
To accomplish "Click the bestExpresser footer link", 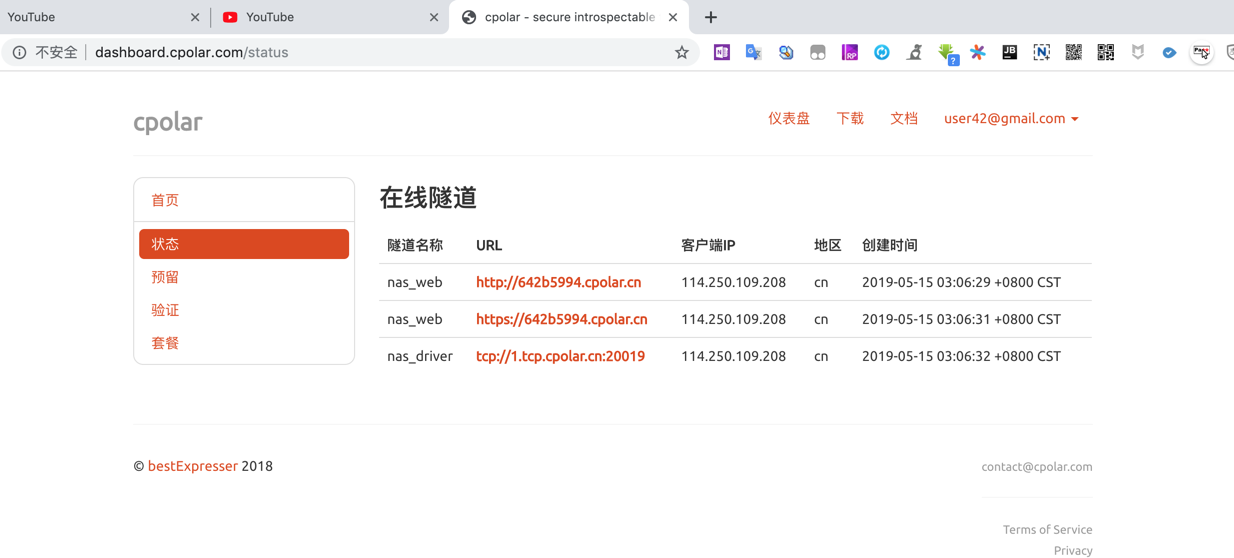I will point(193,466).
